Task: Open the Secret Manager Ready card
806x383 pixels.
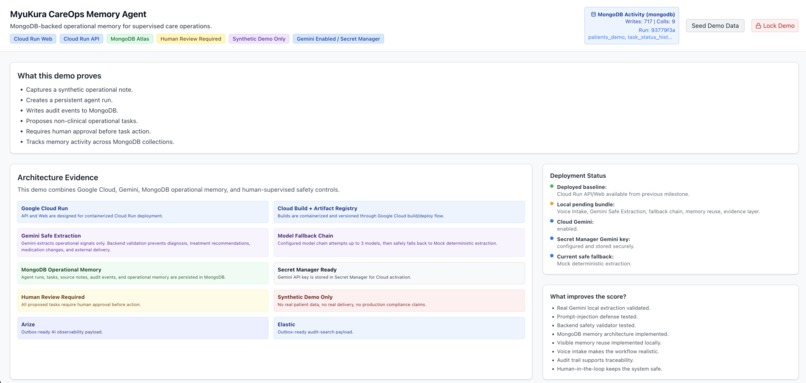Action: [x=399, y=273]
